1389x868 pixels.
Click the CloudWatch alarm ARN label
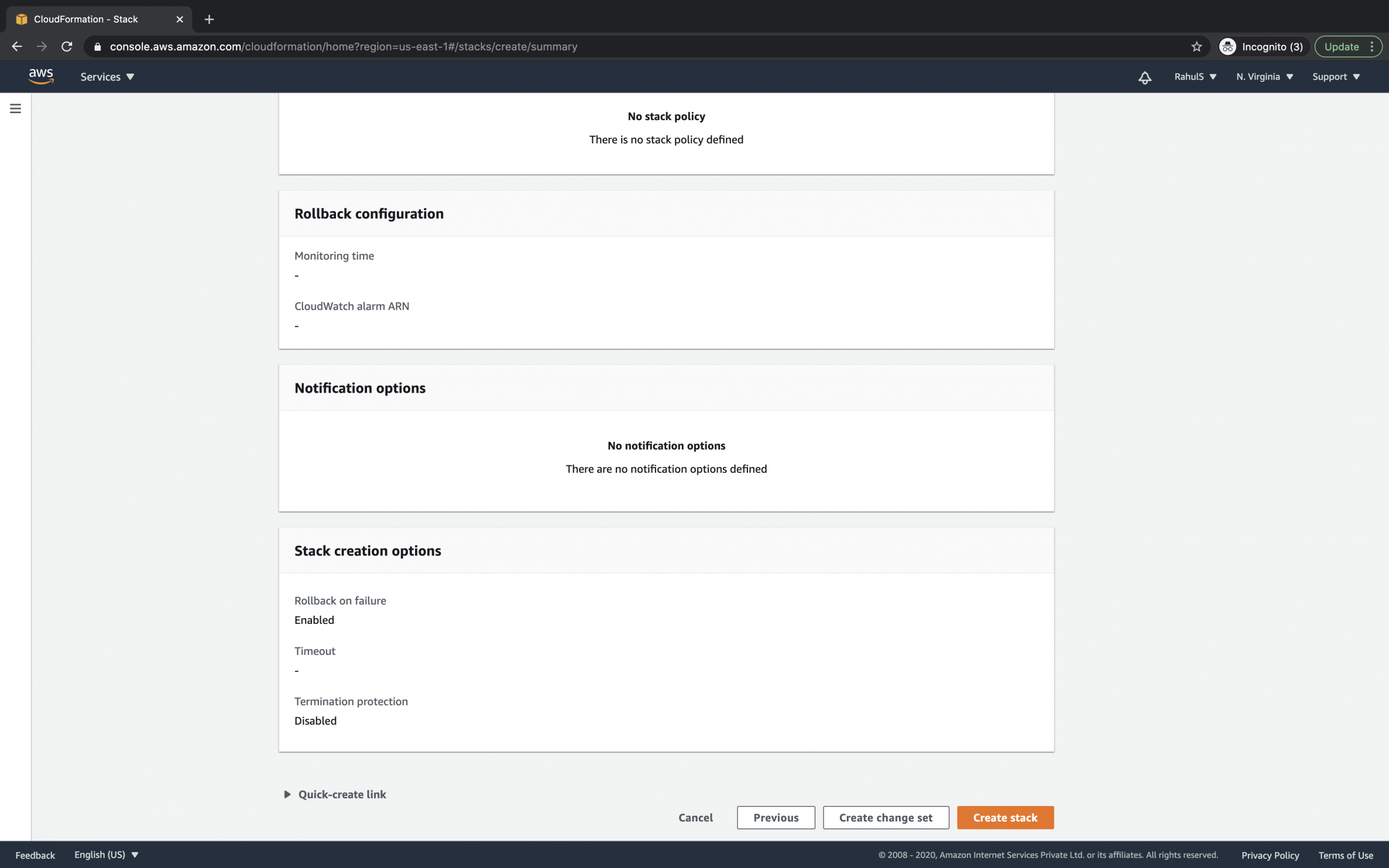352,307
